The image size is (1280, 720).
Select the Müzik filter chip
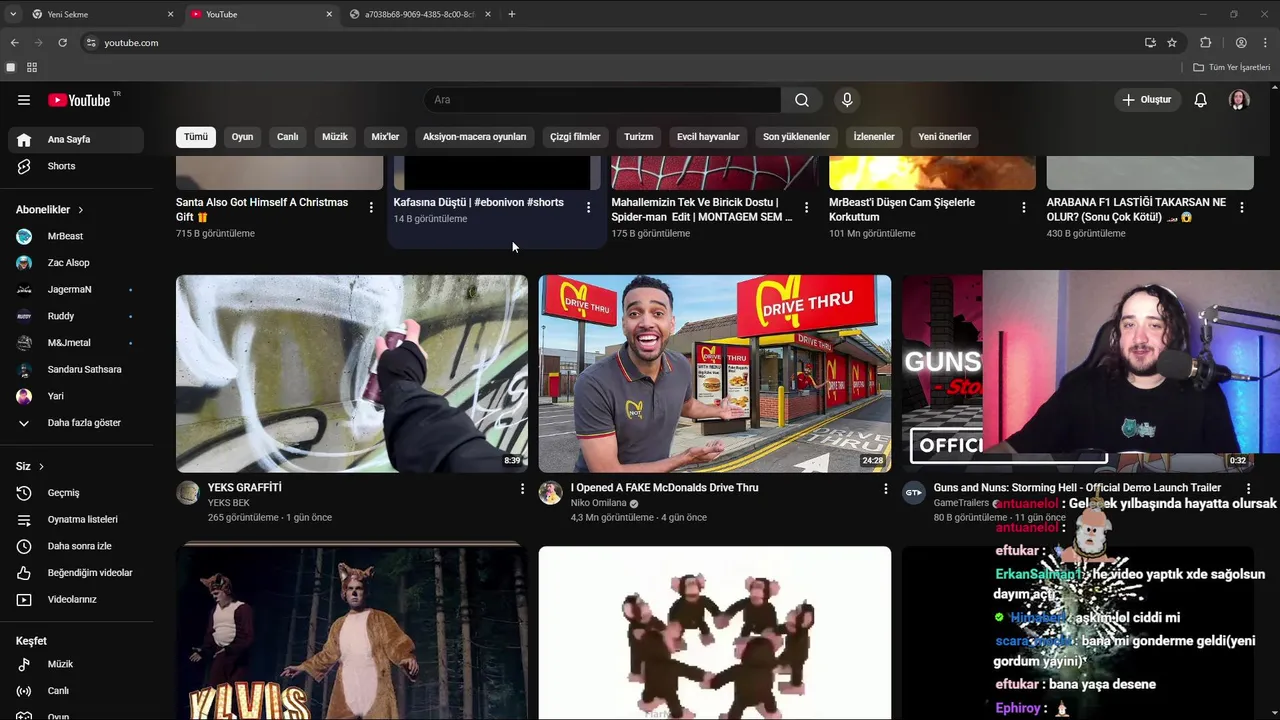coord(335,137)
